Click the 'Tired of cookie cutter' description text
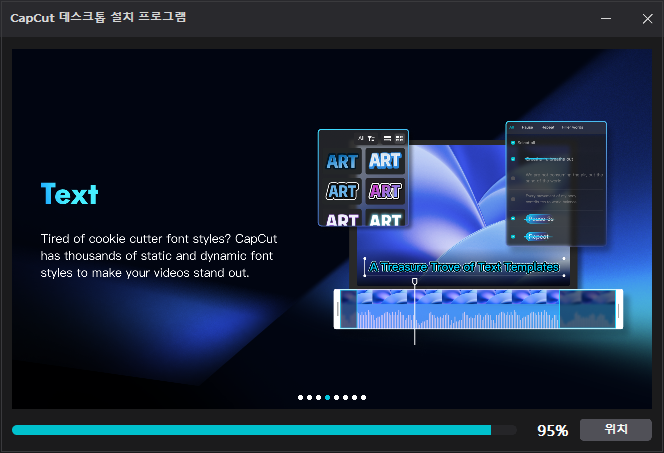This screenshot has width=664, height=453. pos(159,256)
